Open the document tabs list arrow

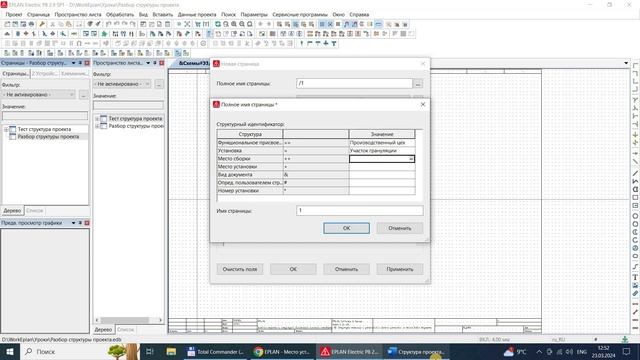pos(626,63)
